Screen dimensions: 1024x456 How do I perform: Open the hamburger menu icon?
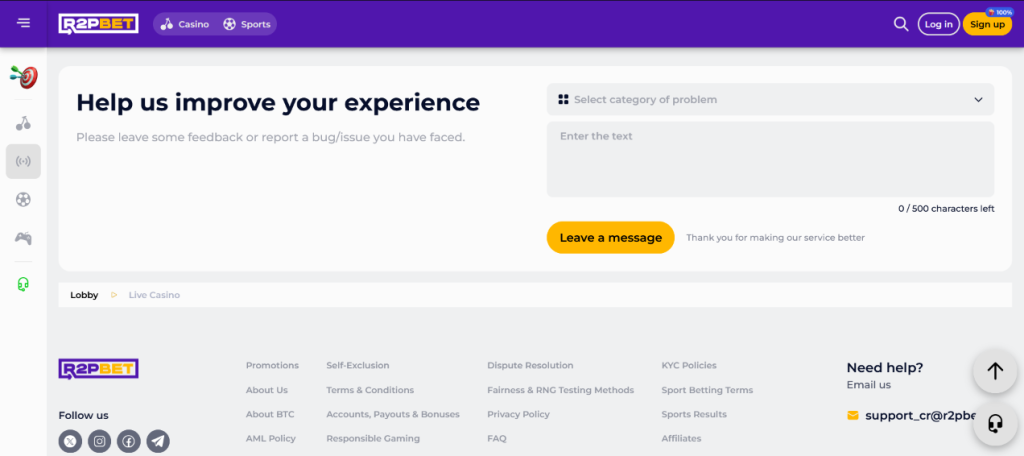click(24, 23)
